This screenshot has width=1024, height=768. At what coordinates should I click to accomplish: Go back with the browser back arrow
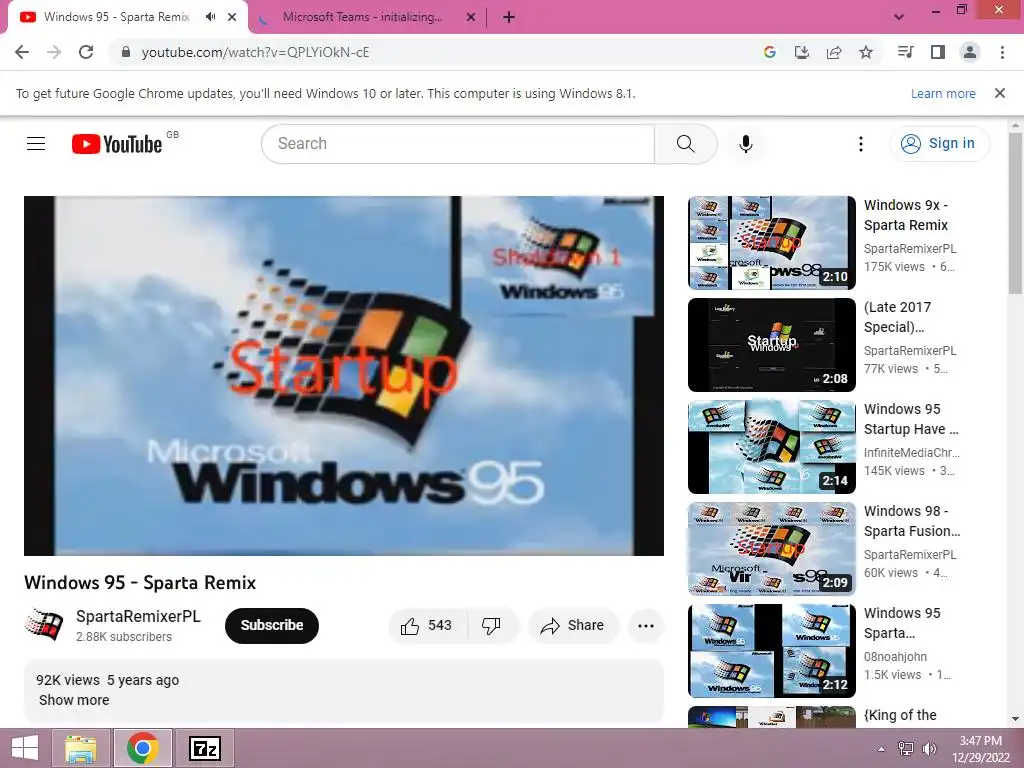22,52
